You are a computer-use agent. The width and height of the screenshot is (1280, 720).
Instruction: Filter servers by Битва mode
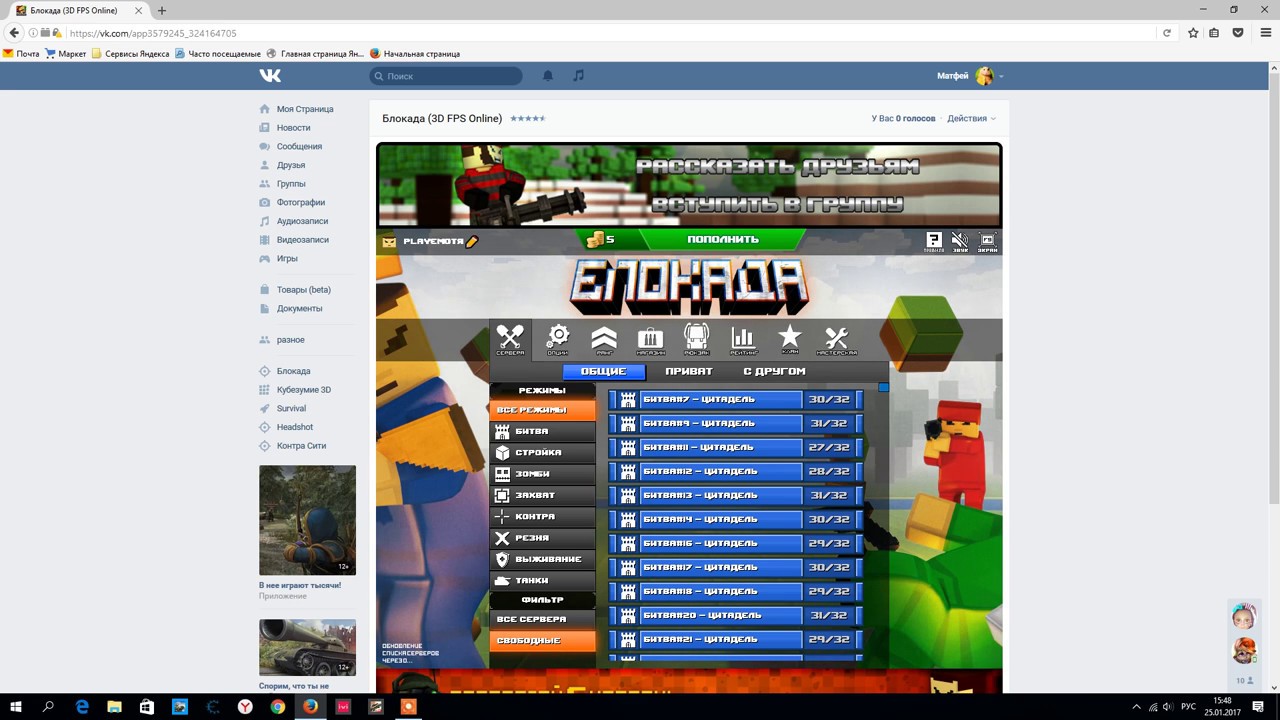point(542,431)
